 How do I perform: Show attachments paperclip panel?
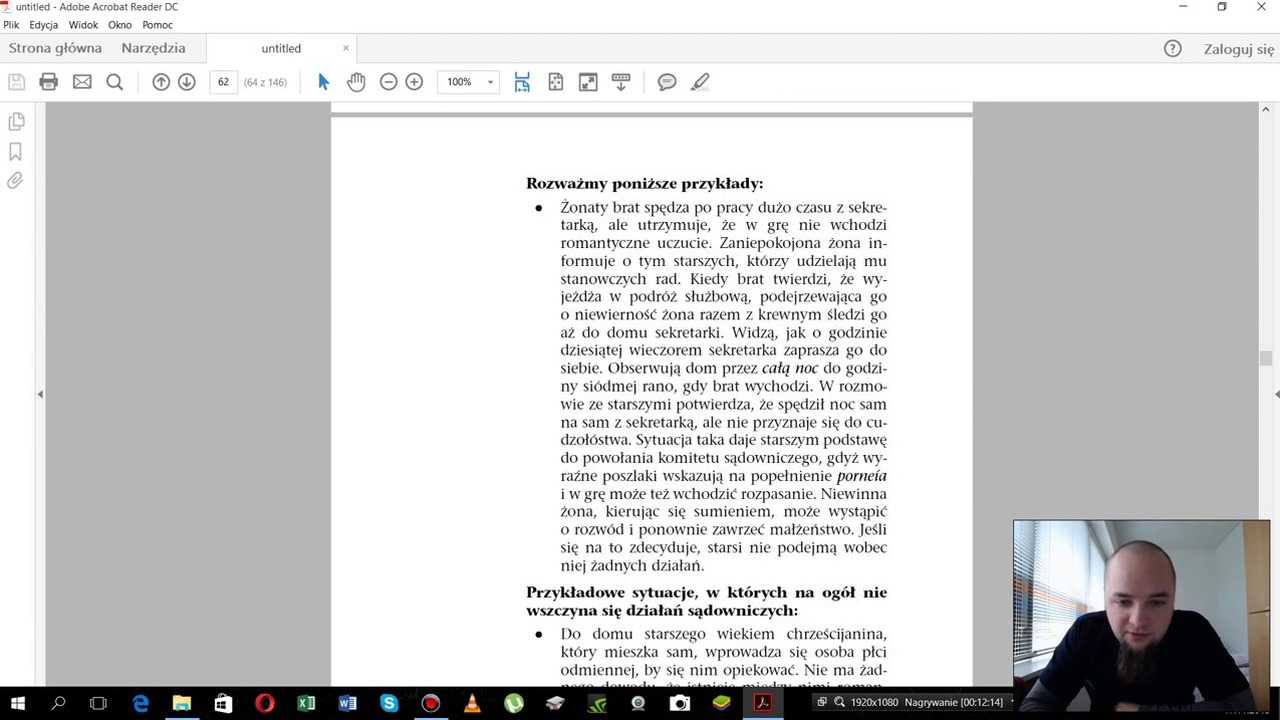pos(16,181)
